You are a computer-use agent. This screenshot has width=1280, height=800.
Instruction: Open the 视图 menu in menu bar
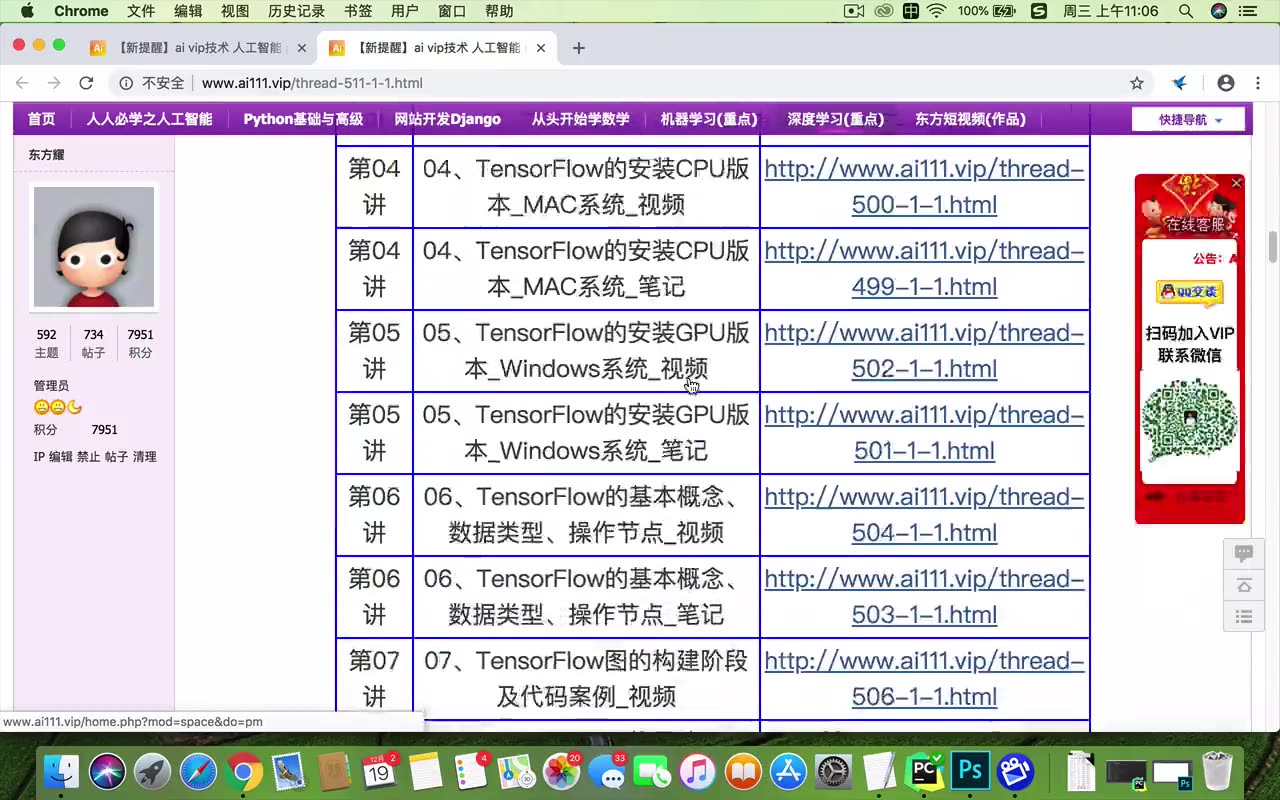point(235,11)
